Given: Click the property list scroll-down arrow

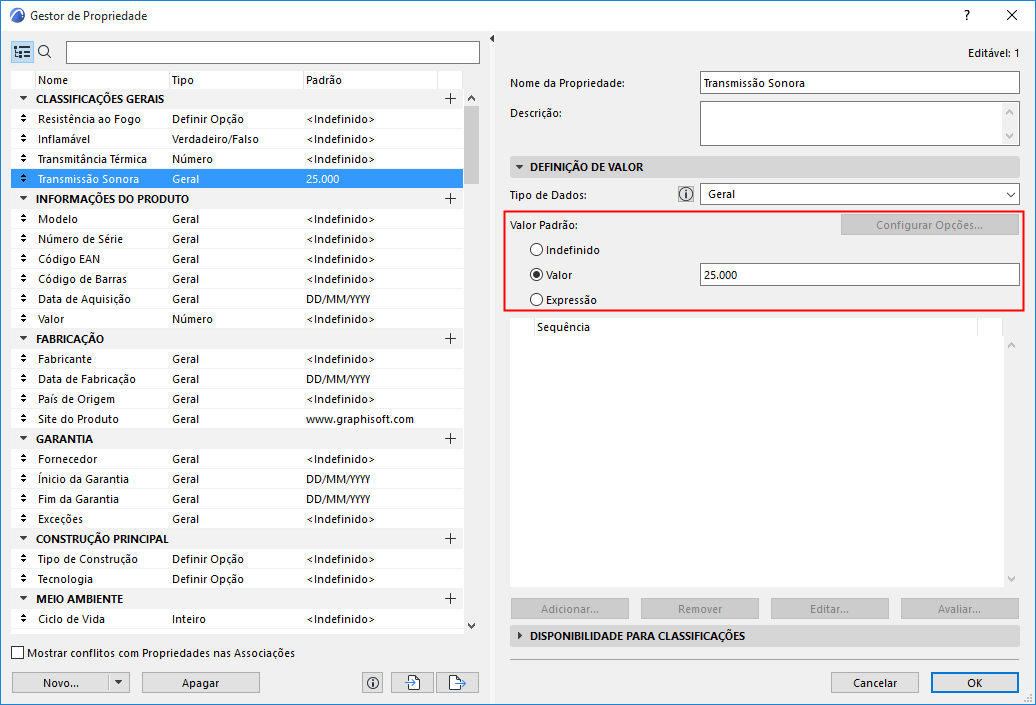Looking at the screenshot, I should coord(472,625).
